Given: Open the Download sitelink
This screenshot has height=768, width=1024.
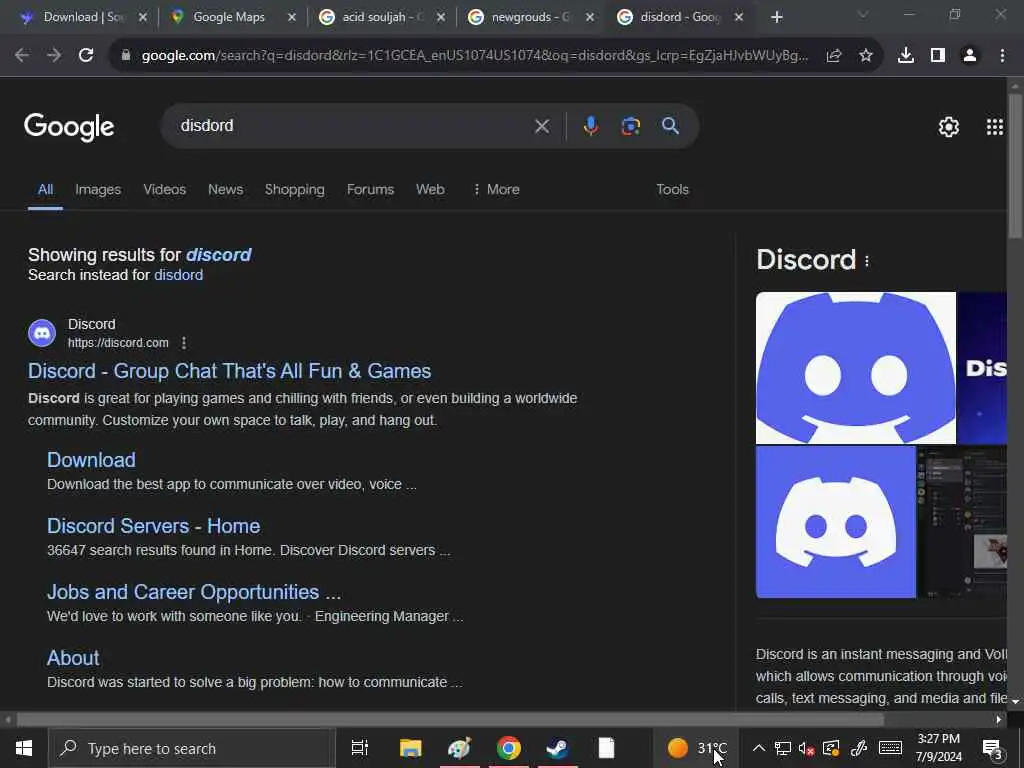Looking at the screenshot, I should (91, 460).
